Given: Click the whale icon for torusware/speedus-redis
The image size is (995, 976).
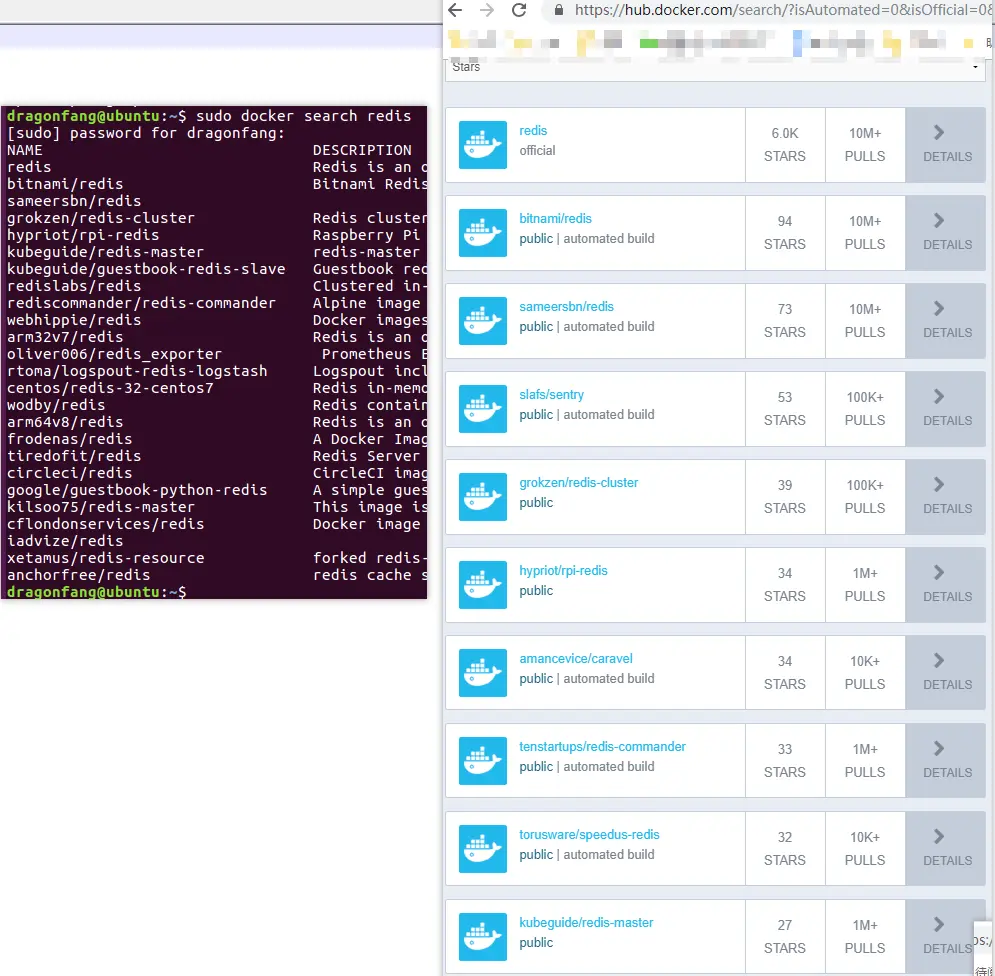Looking at the screenshot, I should coord(482,849).
